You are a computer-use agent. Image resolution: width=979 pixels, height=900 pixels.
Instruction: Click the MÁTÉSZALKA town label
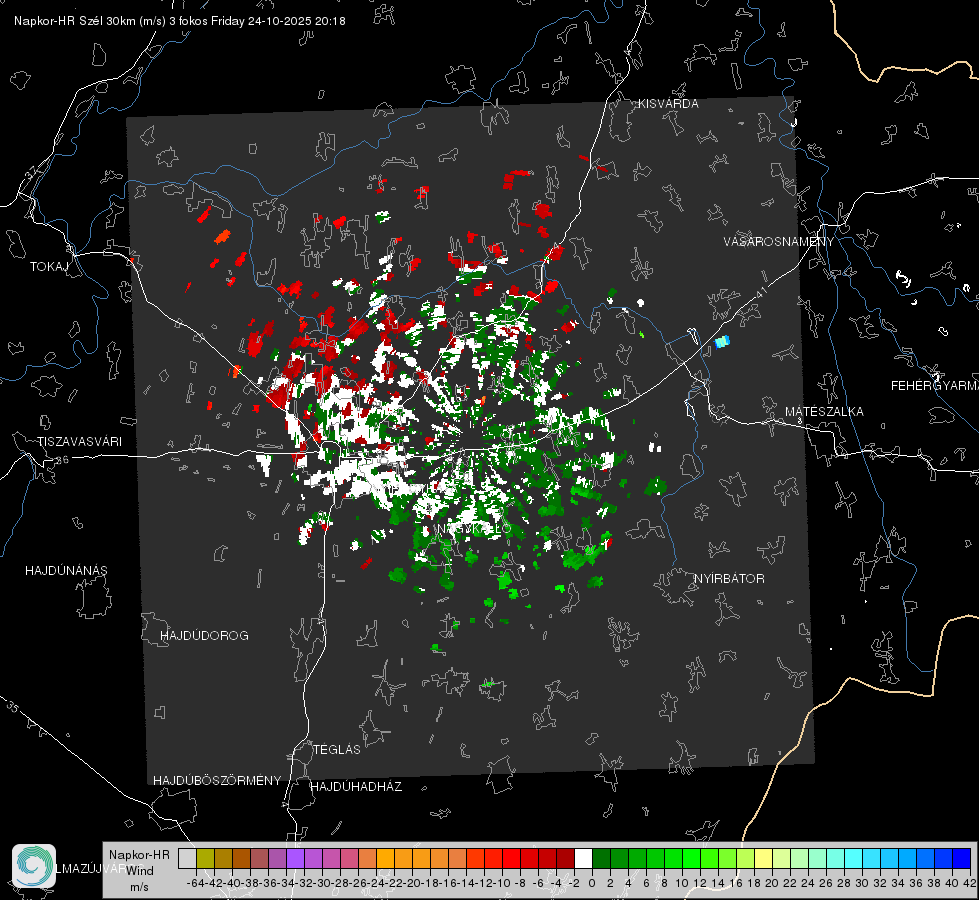click(824, 411)
